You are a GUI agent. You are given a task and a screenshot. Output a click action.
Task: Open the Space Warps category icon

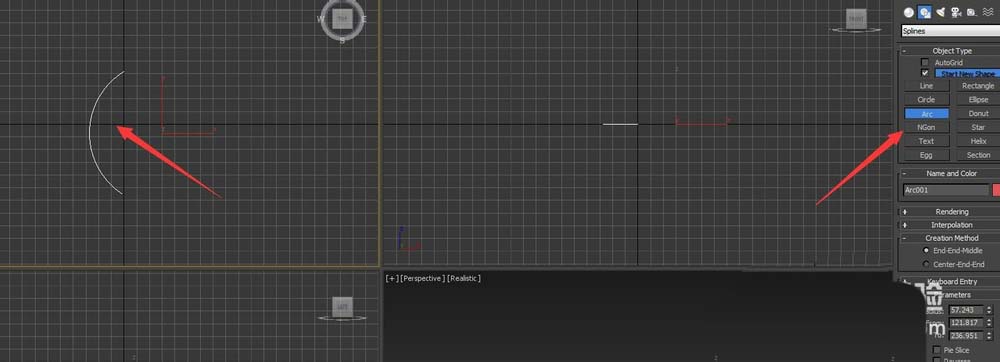[x=988, y=12]
